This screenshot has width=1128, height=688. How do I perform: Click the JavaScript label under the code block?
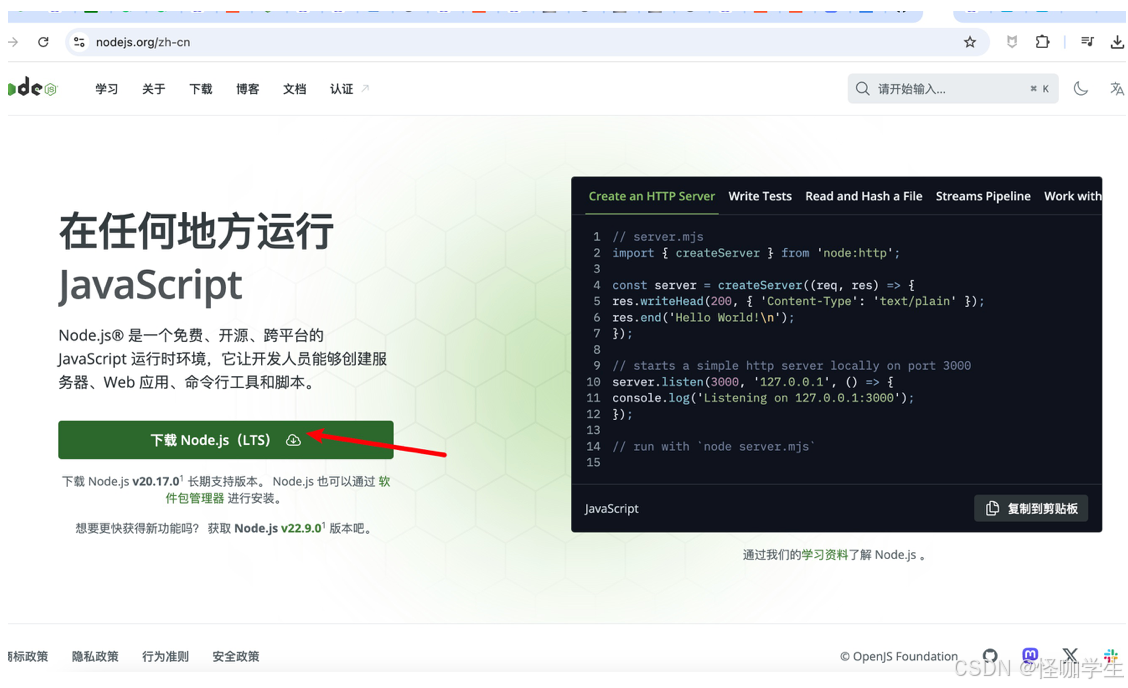click(x=611, y=508)
